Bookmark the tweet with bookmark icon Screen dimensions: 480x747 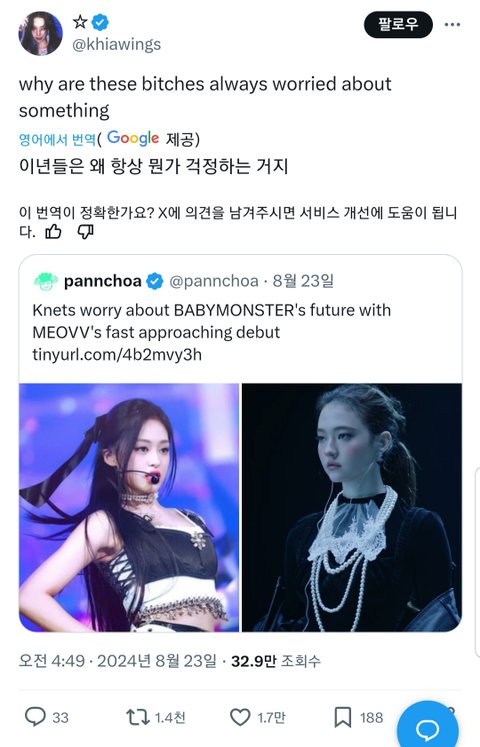(342, 717)
